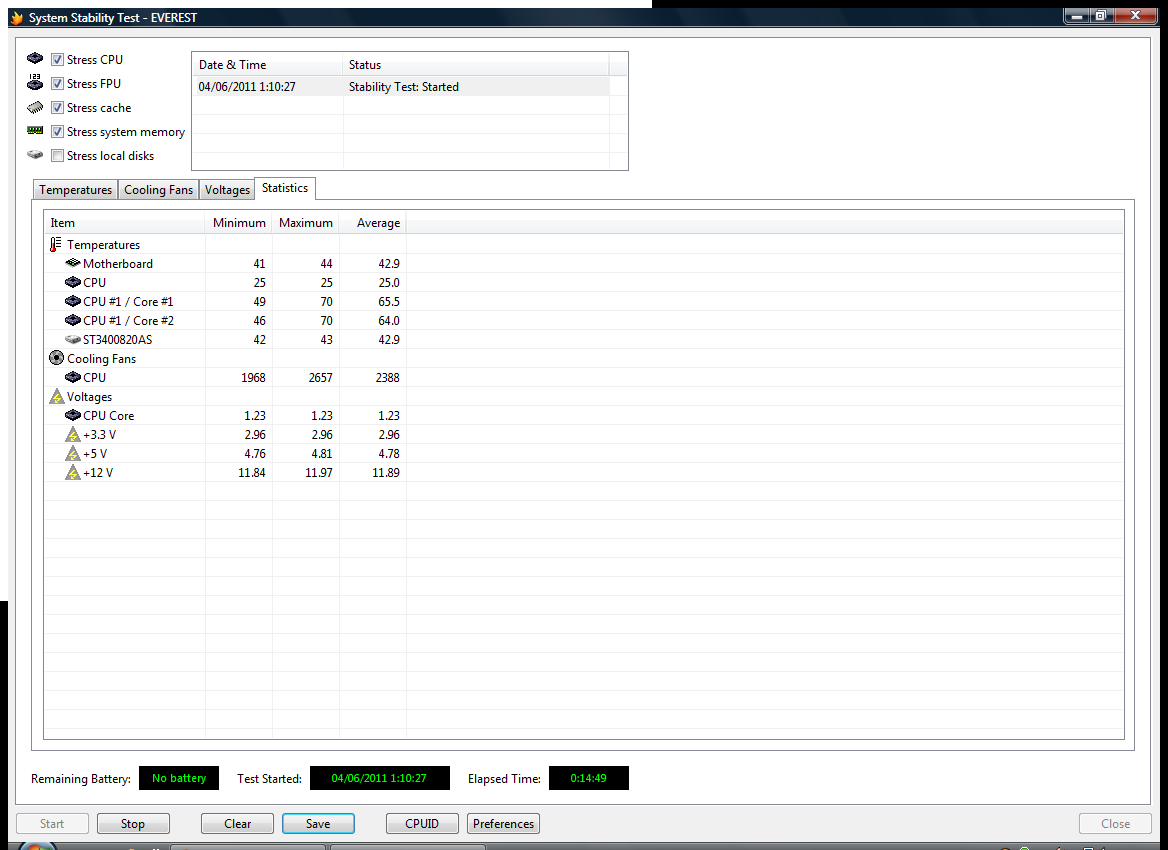Switch to the Temperatures tab

(75, 190)
